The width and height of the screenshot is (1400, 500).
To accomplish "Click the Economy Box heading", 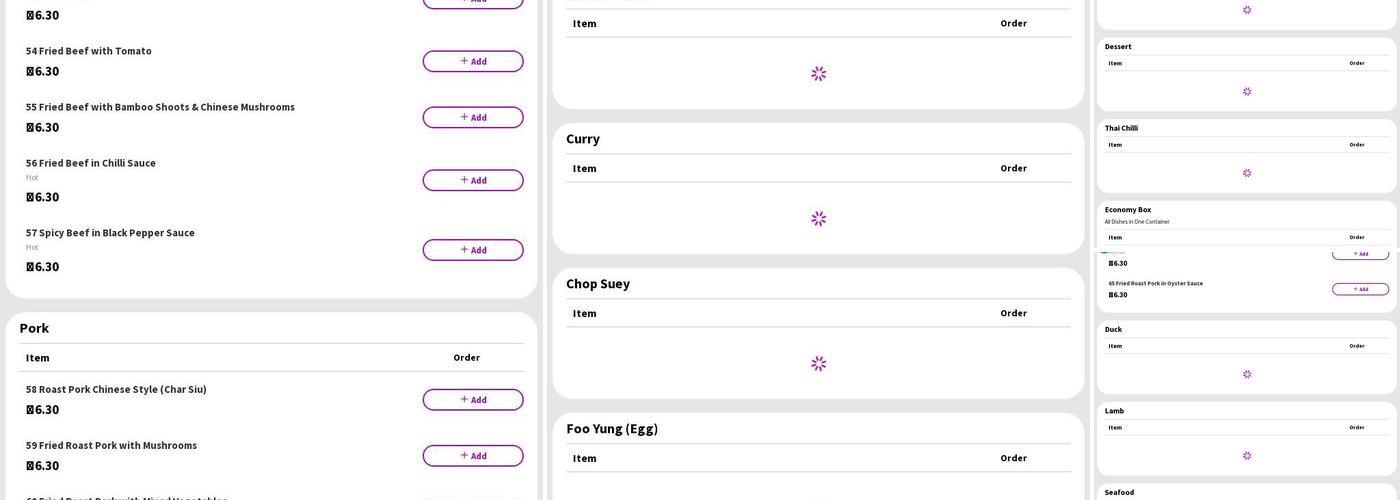I will click(x=1128, y=210).
